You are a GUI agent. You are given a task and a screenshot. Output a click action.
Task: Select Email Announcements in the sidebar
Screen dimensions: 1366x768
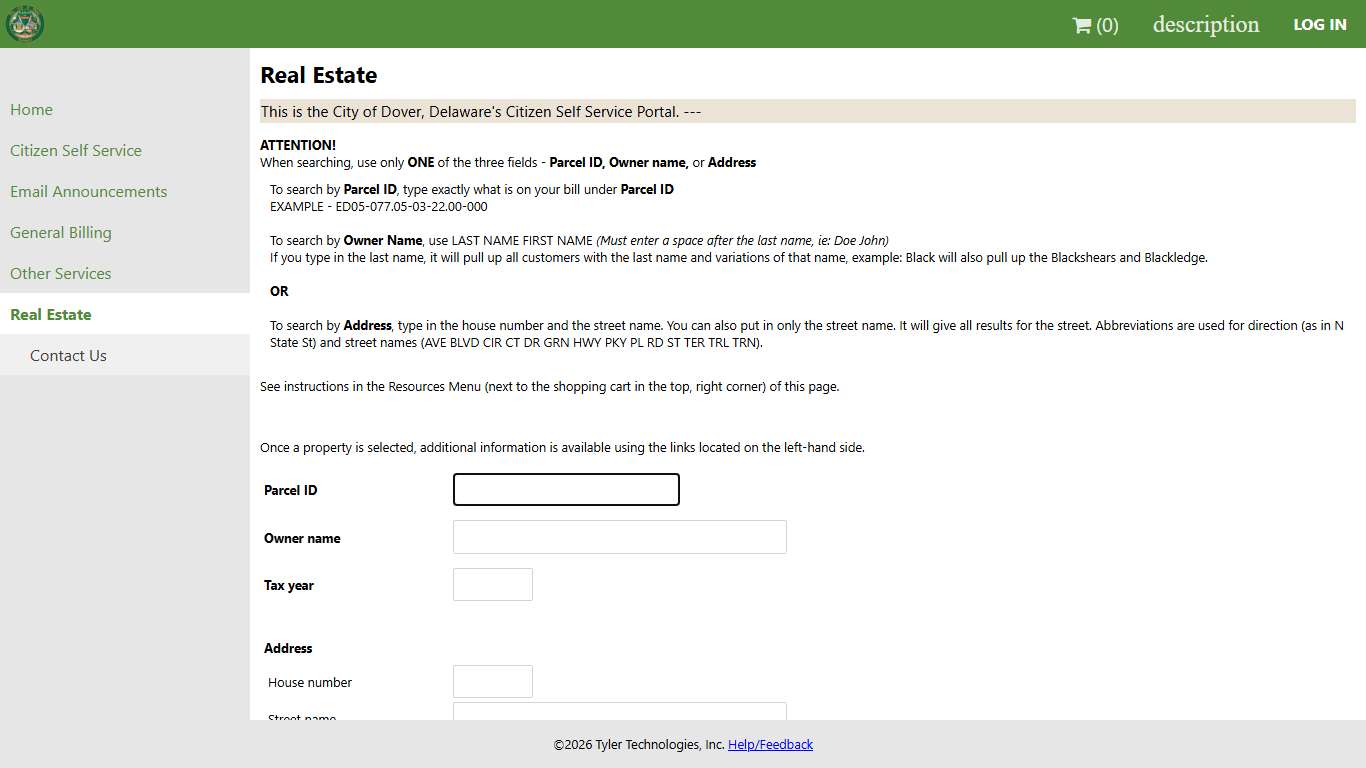click(x=89, y=192)
